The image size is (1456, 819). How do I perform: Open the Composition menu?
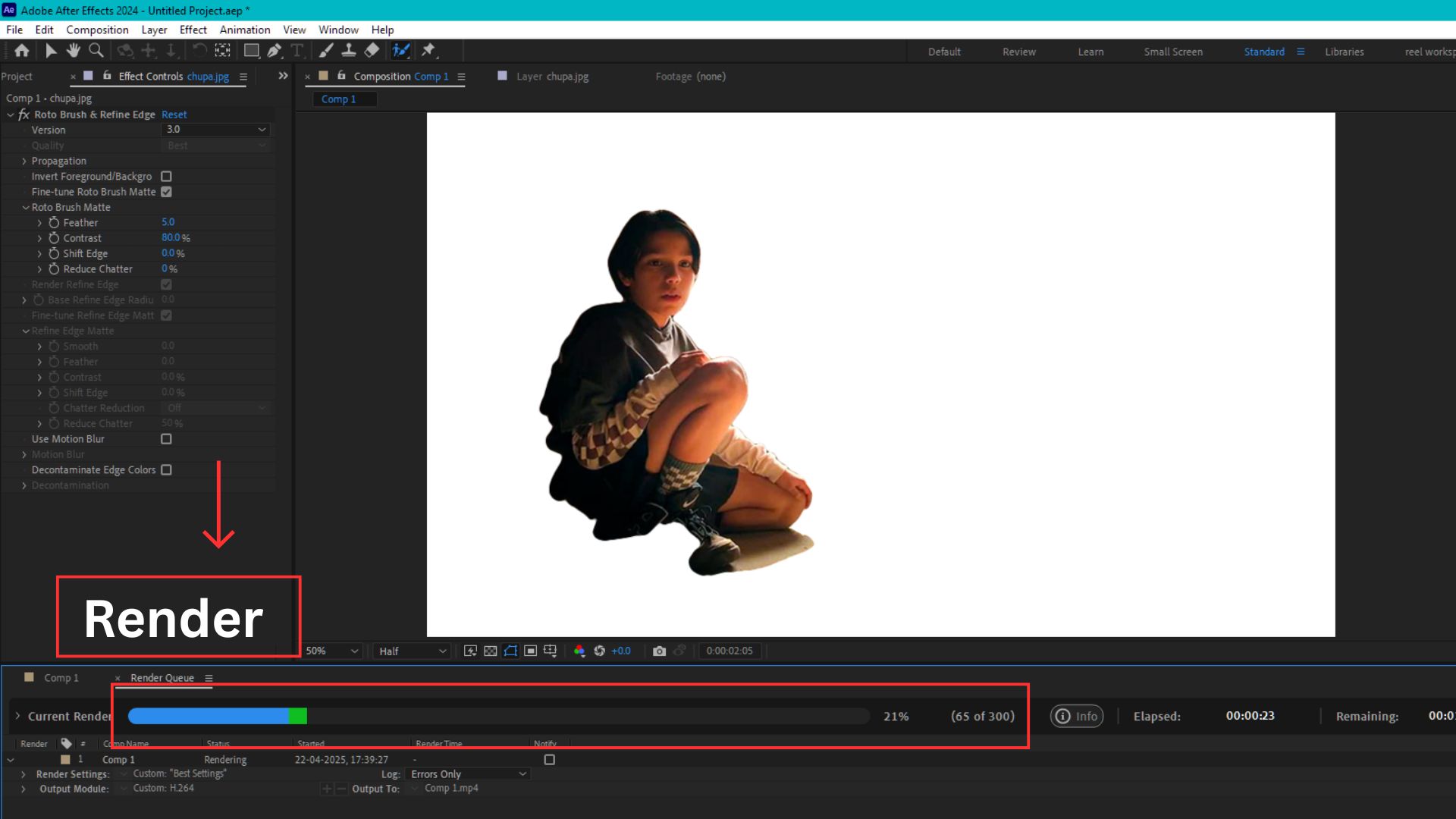click(97, 30)
